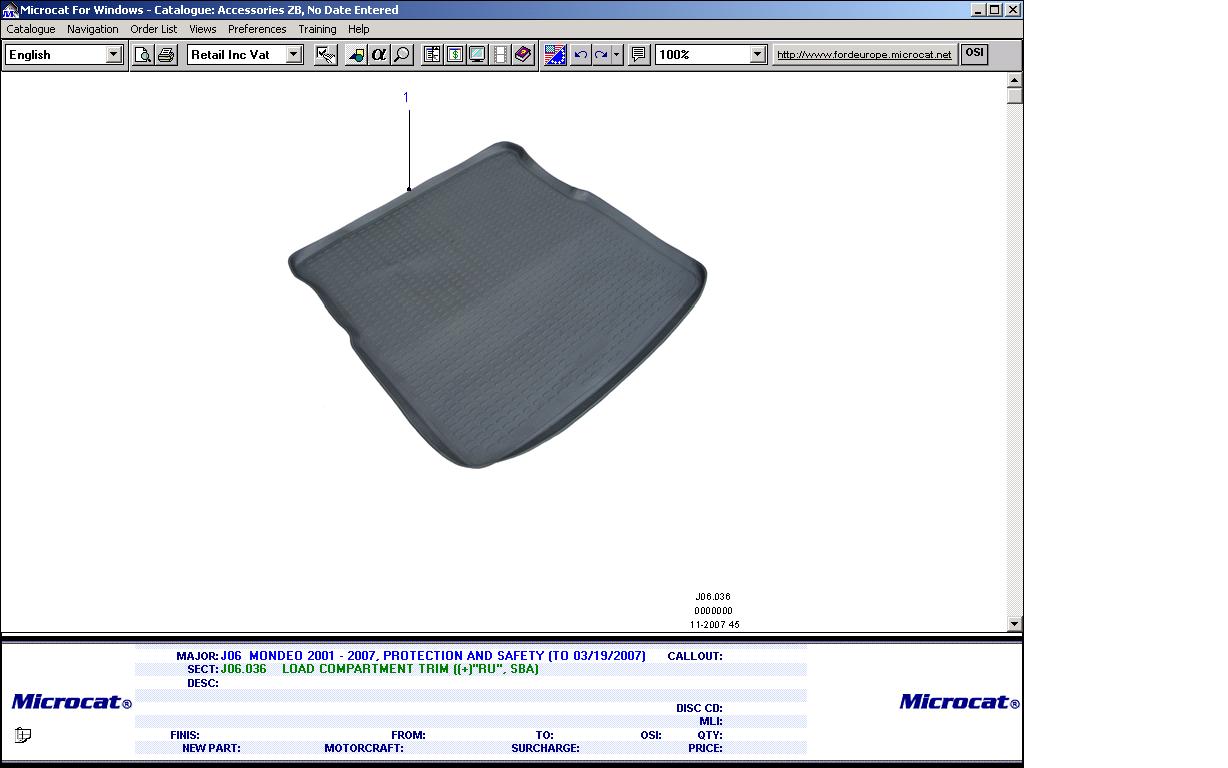Click callout number 1 on the diagram

[x=406, y=97]
